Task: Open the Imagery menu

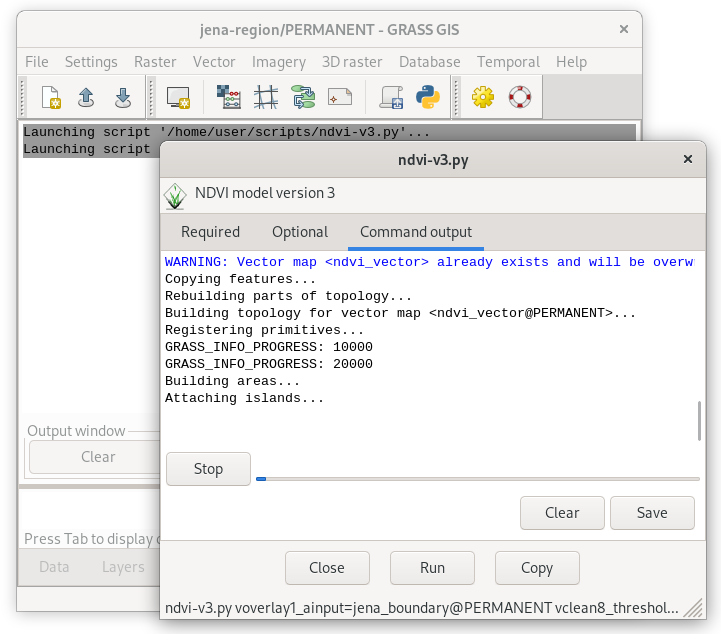Action: click(279, 62)
